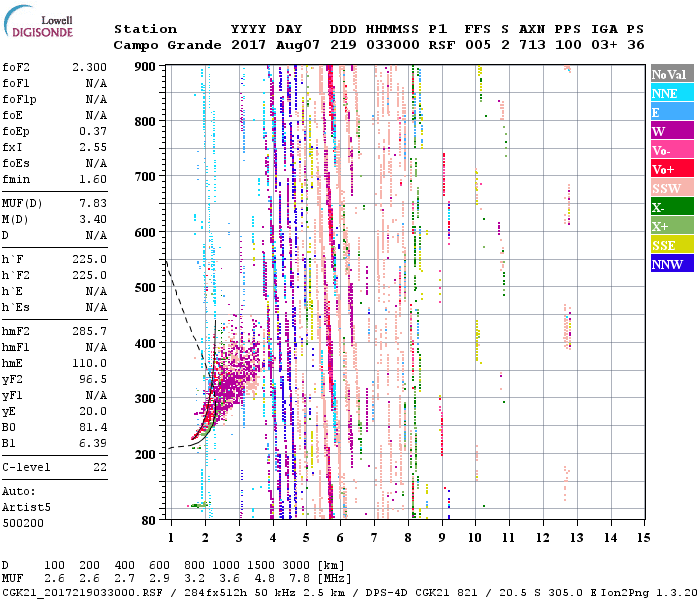700x600 pixels.
Task: Click the yE value 20.0
Action: click(x=93, y=412)
